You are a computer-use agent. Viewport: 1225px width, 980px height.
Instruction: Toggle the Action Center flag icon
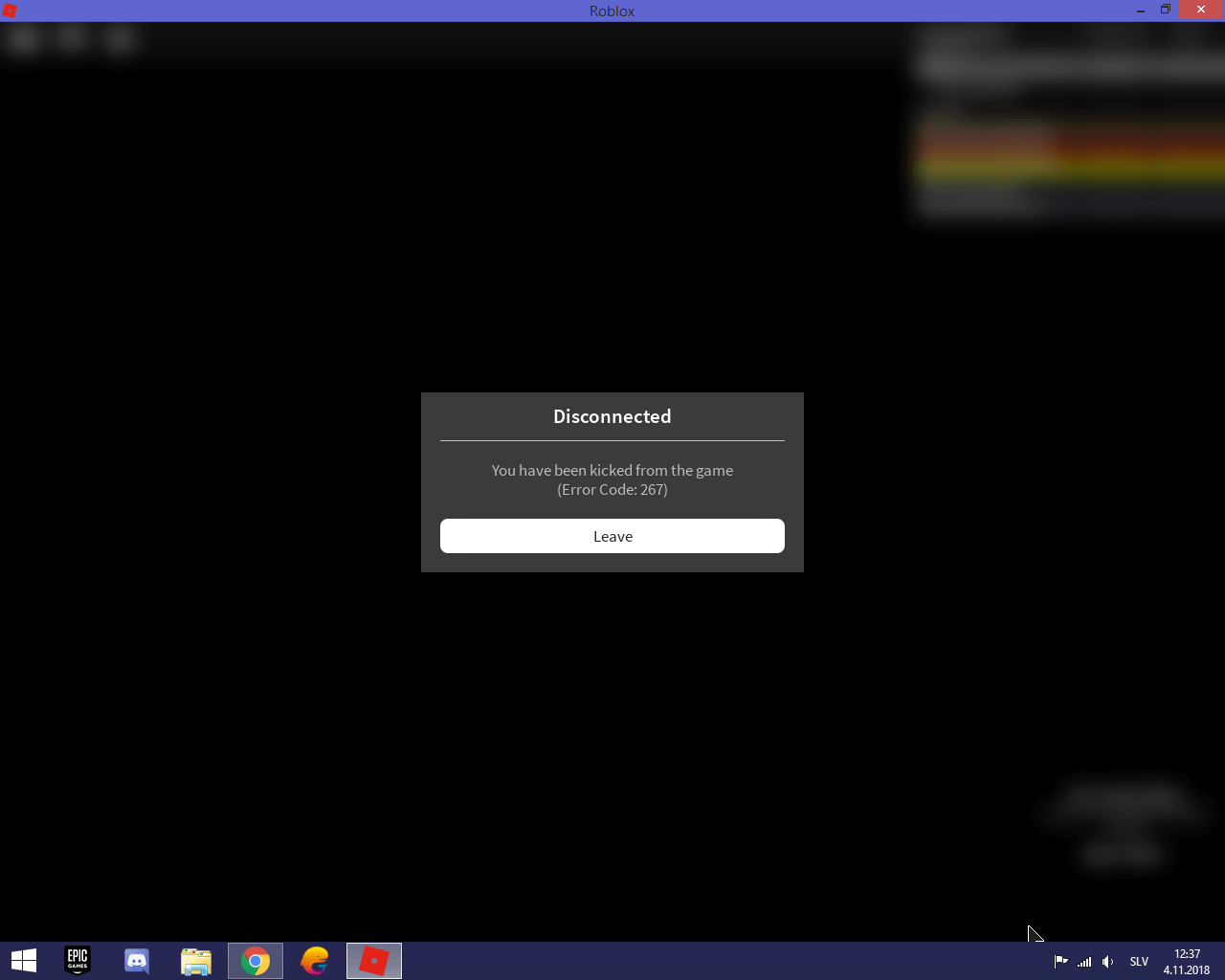(x=1059, y=962)
